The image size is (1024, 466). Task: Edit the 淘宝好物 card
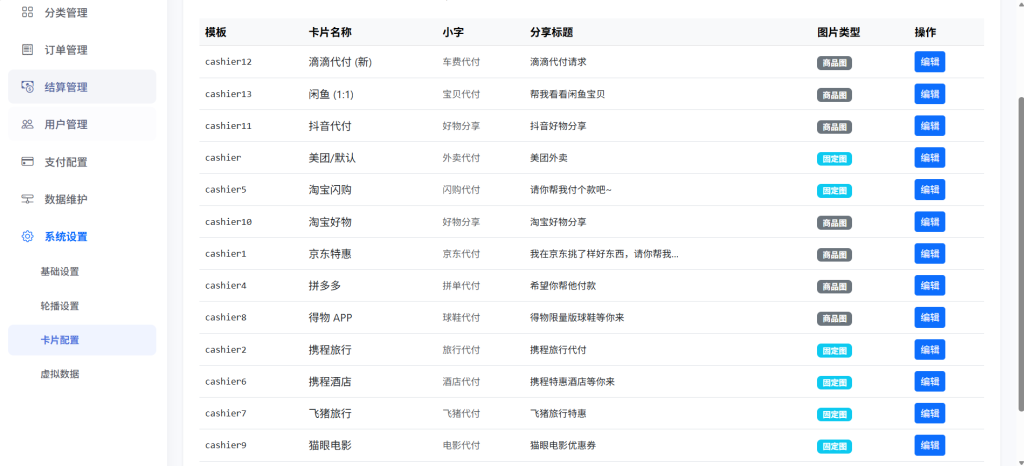929,221
